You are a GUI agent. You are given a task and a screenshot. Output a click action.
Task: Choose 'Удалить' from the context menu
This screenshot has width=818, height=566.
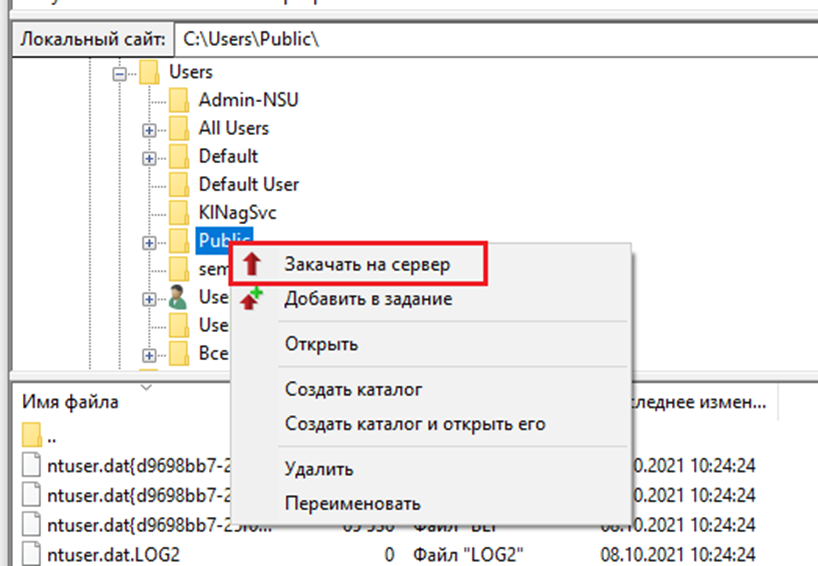click(319, 469)
